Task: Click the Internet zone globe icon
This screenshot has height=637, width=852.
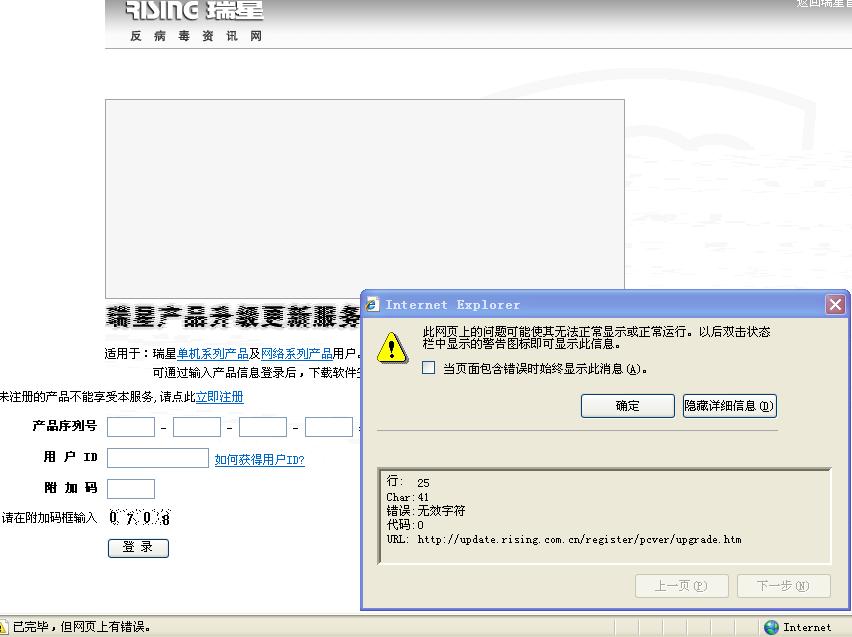Action: 771,627
